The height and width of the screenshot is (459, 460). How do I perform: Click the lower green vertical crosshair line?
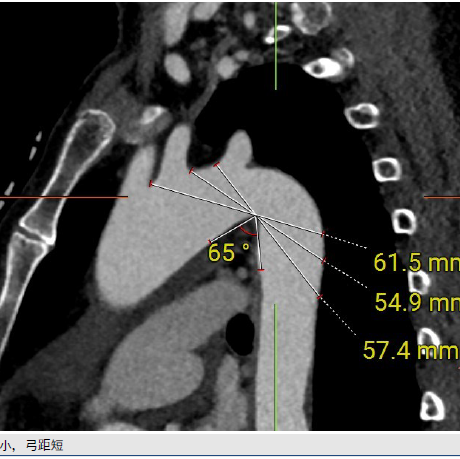point(275,367)
